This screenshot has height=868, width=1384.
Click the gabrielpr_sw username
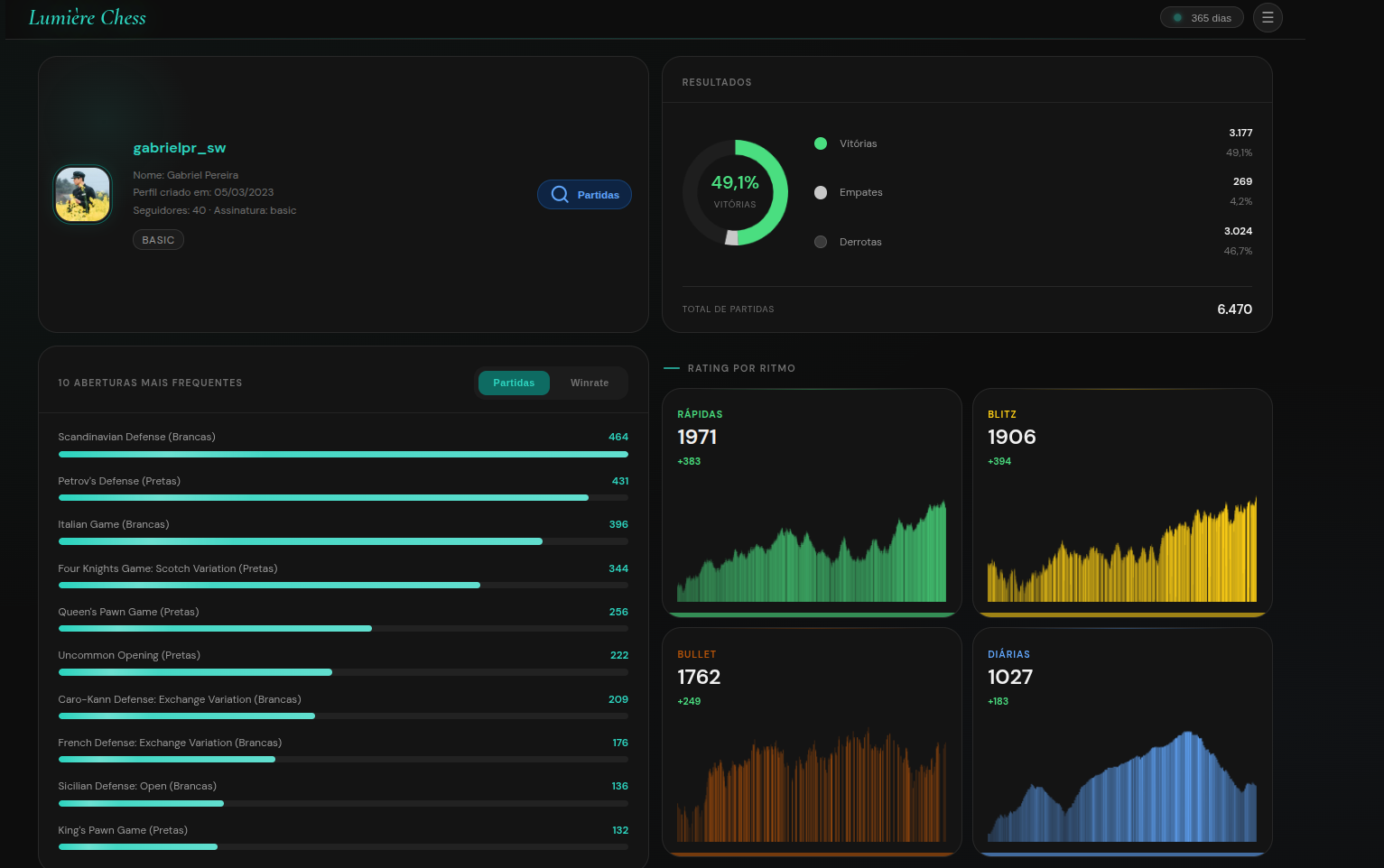[x=180, y=148]
